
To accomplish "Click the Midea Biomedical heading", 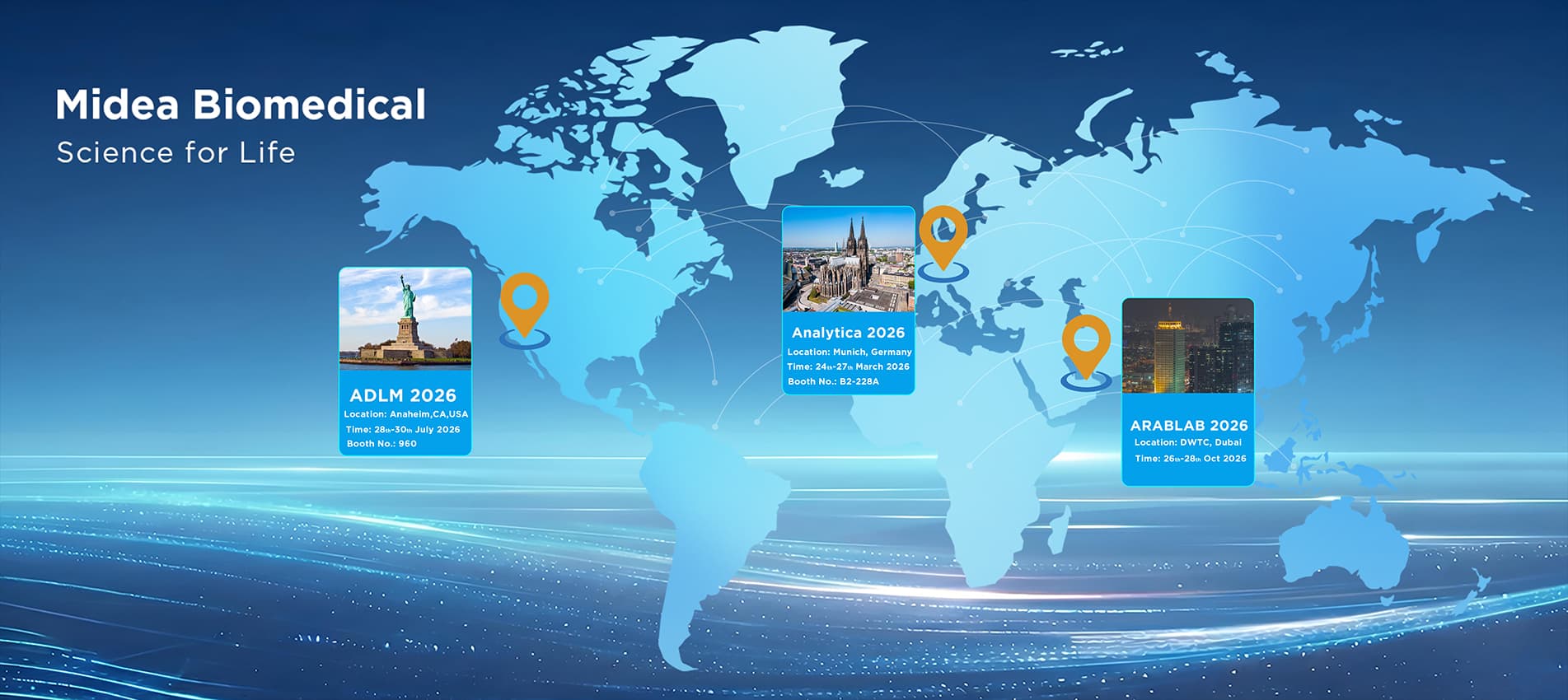I will click(241, 105).
